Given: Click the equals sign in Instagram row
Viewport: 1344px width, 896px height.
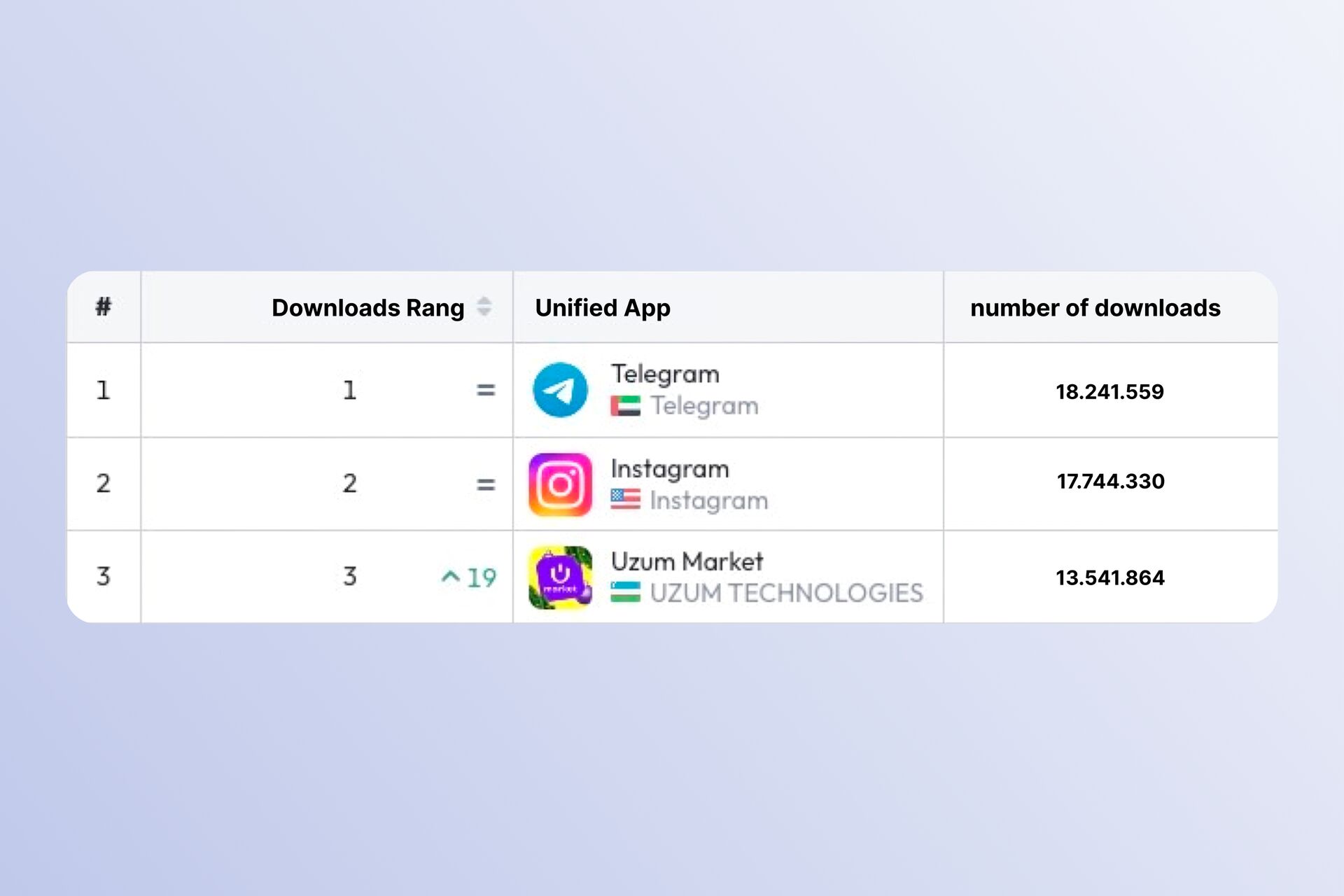Looking at the screenshot, I should click(x=486, y=484).
